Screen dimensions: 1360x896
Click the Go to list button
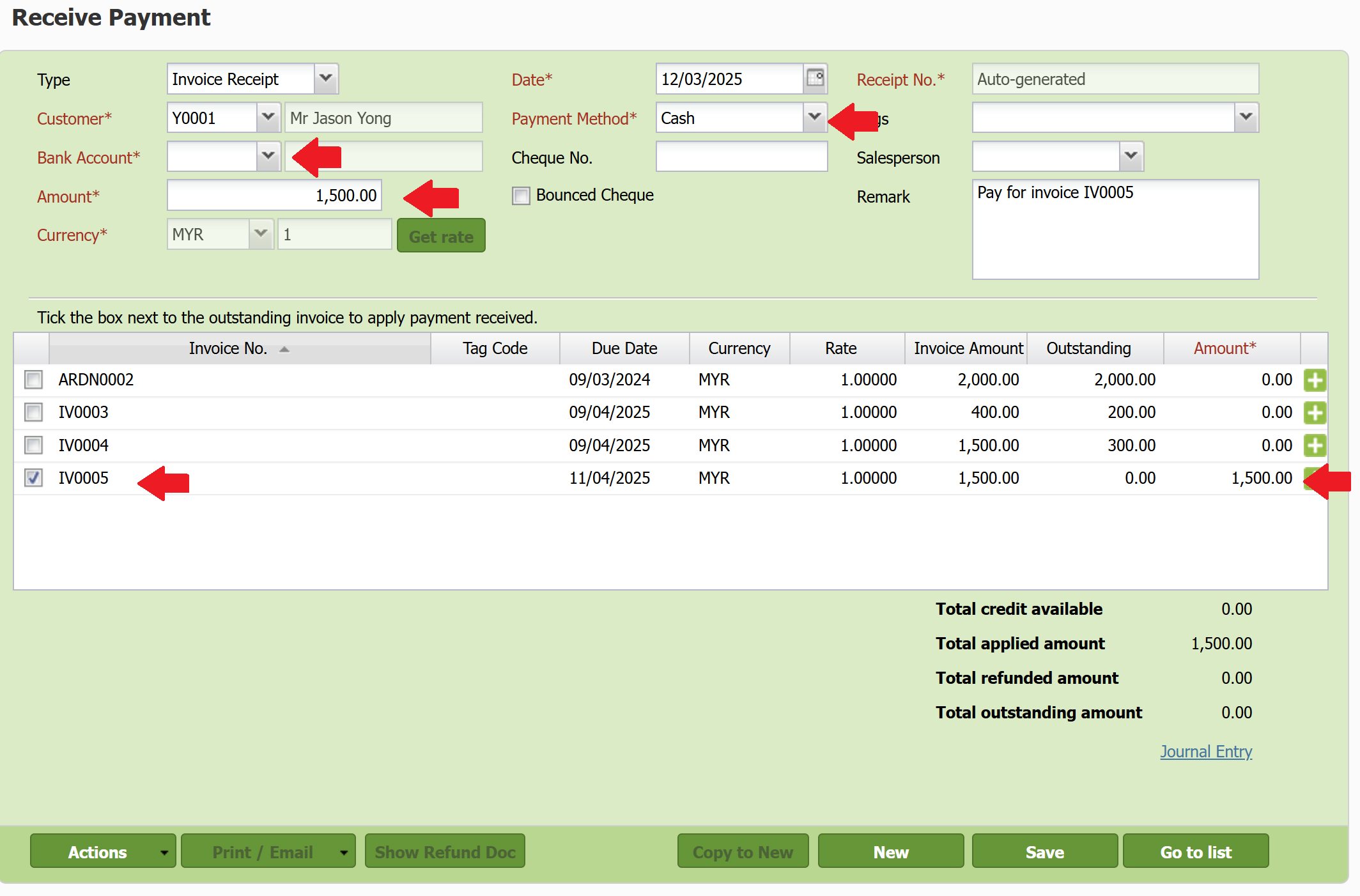pyautogui.click(x=1195, y=851)
